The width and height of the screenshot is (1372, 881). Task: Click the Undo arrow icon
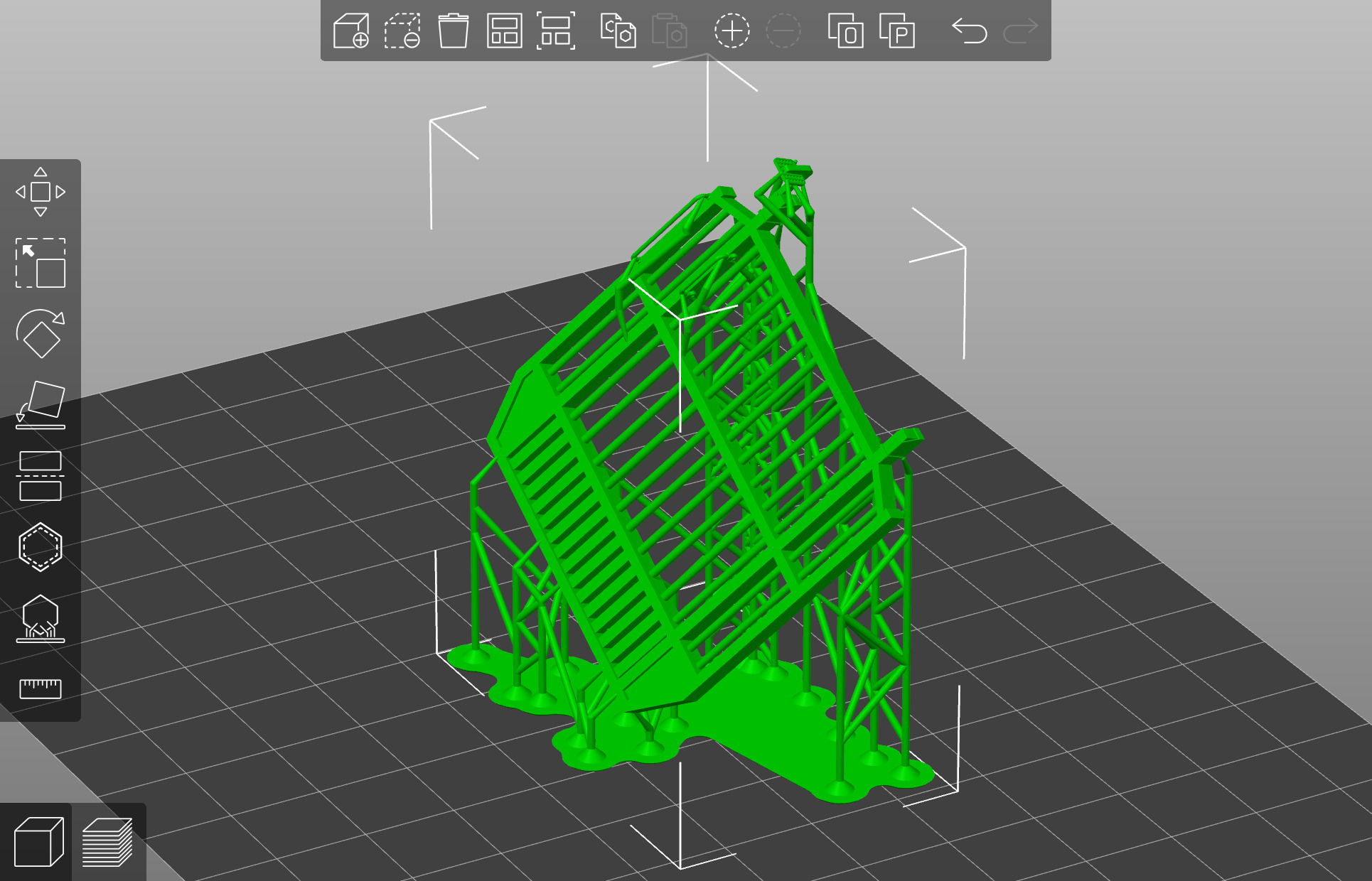pos(970,31)
